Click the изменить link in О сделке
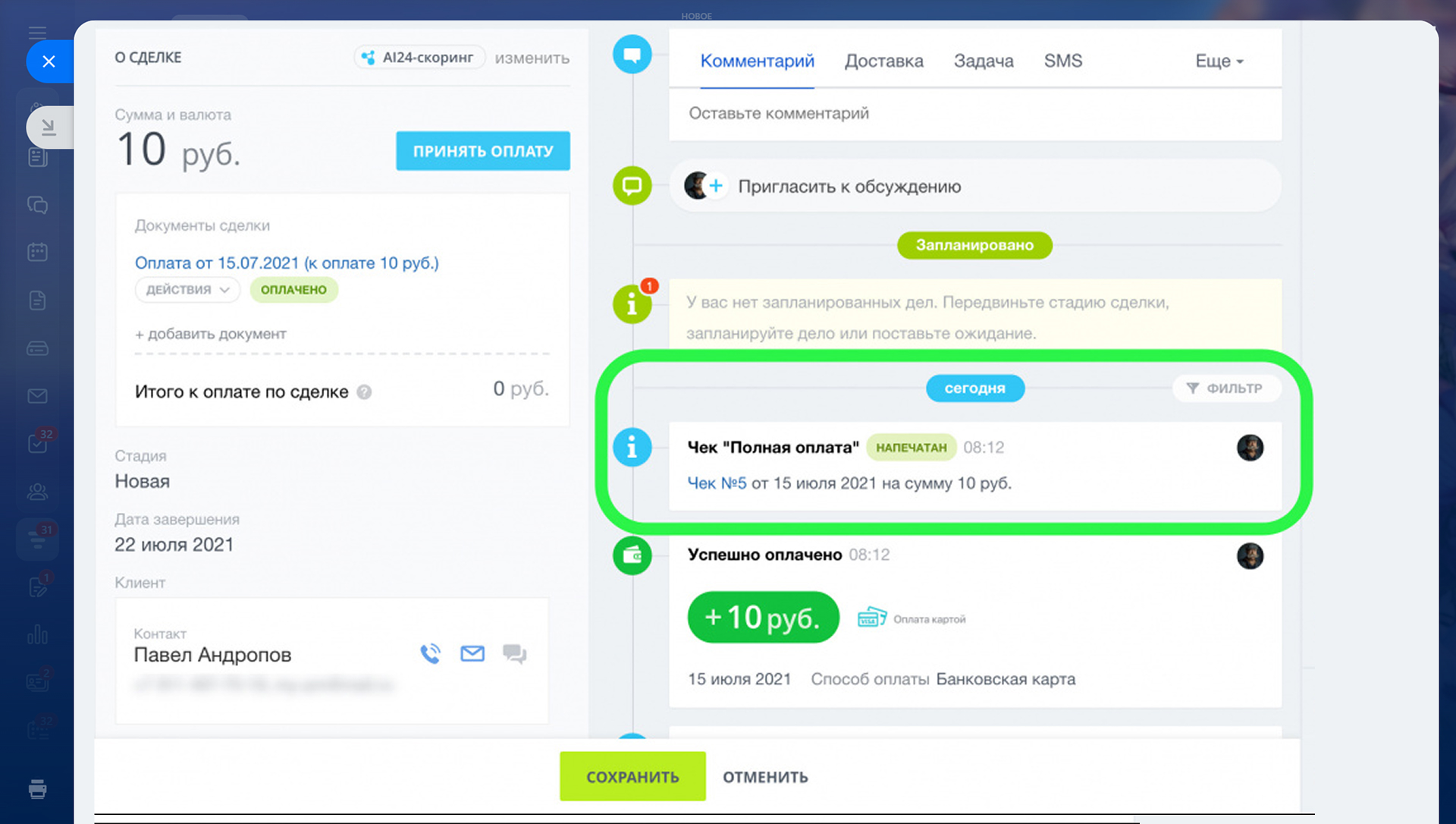The width and height of the screenshot is (1456, 824). pos(532,58)
